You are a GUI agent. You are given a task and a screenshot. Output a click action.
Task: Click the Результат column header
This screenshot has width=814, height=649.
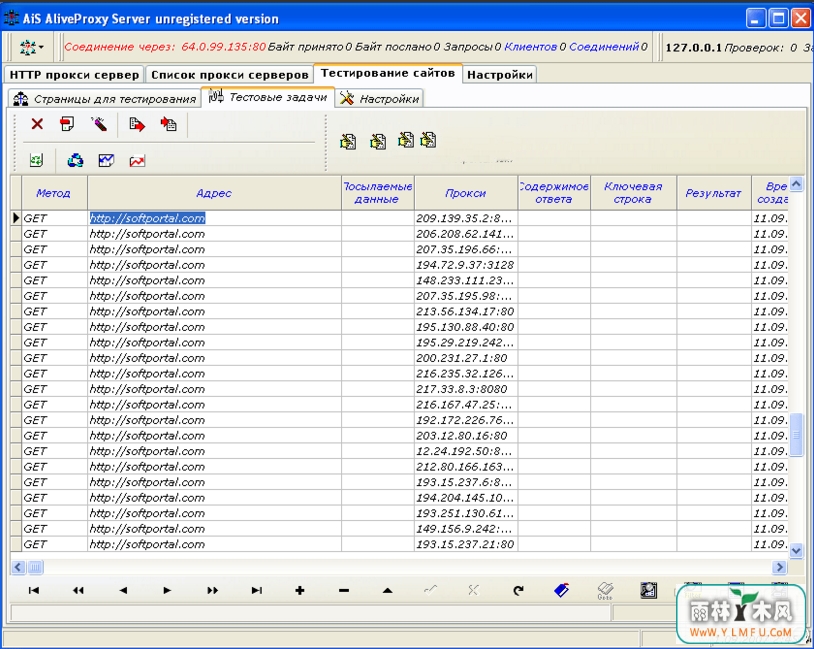point(713,193)
